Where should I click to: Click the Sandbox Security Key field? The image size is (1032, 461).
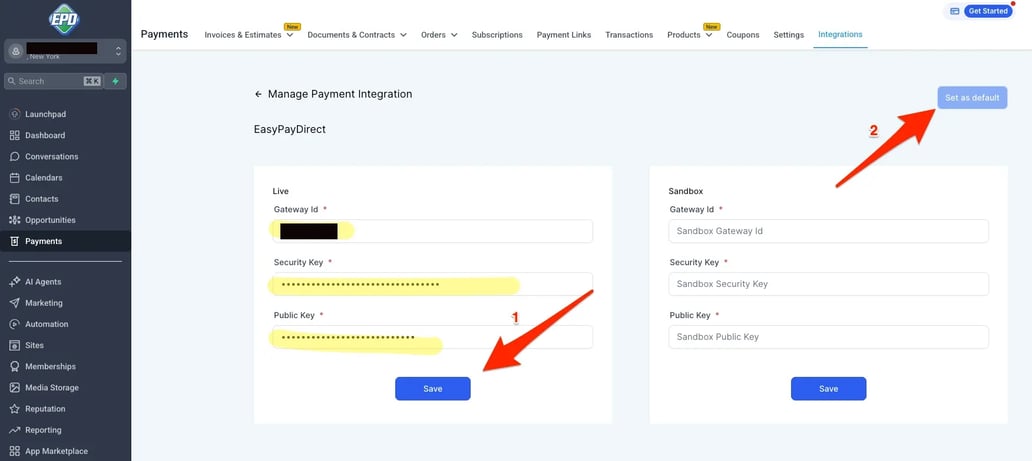point(828,284)
